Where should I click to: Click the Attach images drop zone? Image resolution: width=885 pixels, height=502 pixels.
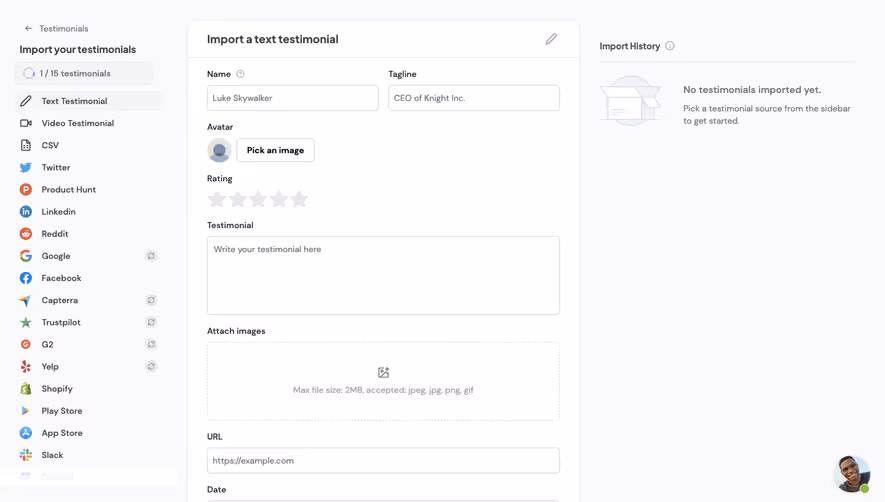coord(383,381)
